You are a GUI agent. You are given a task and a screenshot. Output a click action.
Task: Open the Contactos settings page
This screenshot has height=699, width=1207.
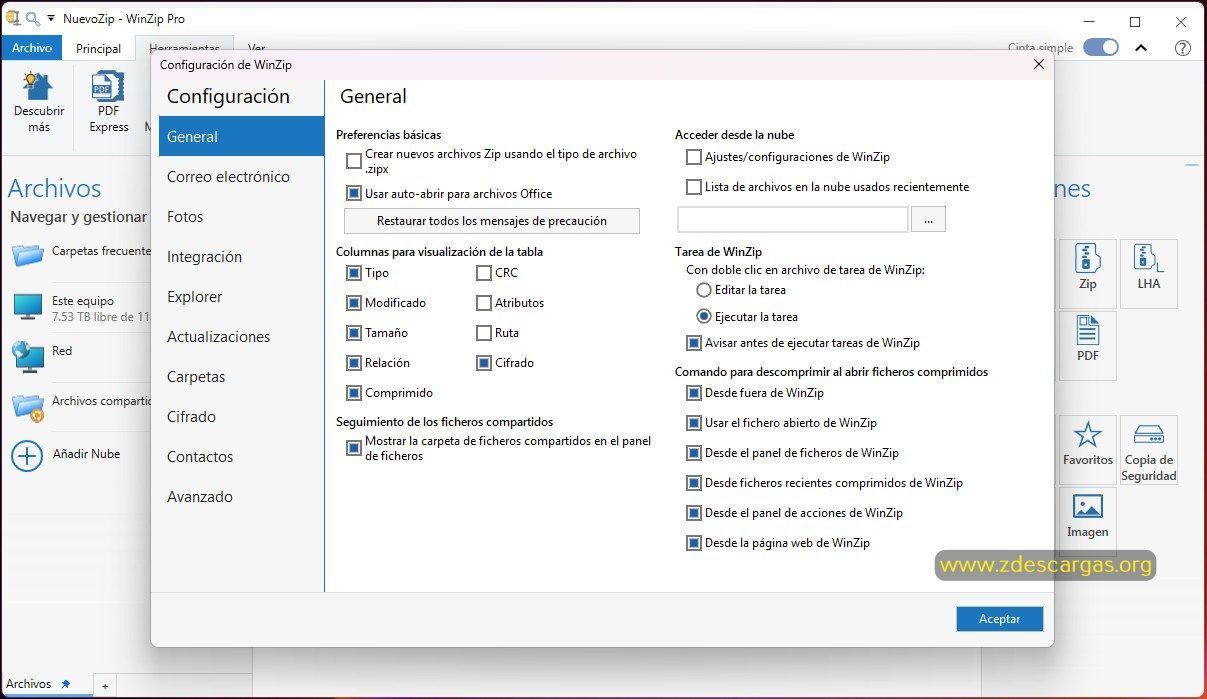[241, 457]
